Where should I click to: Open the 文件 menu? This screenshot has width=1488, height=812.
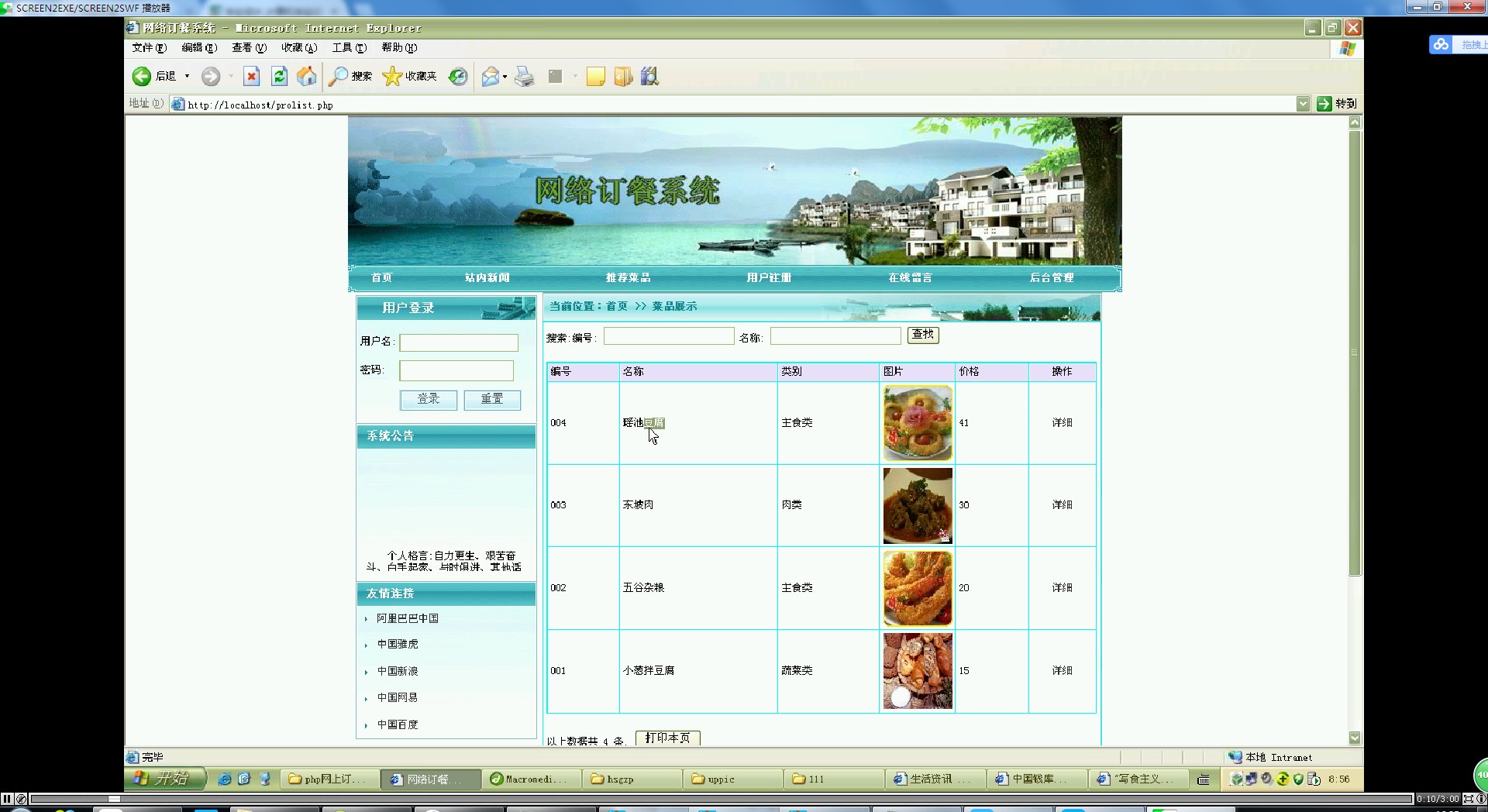coord(149,47)
